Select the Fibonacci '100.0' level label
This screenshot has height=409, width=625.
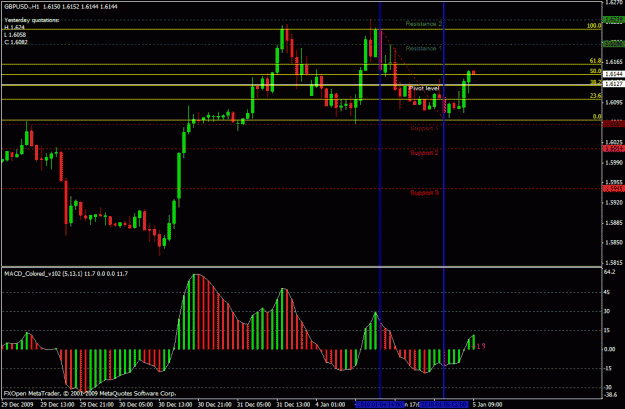[594, 26]
